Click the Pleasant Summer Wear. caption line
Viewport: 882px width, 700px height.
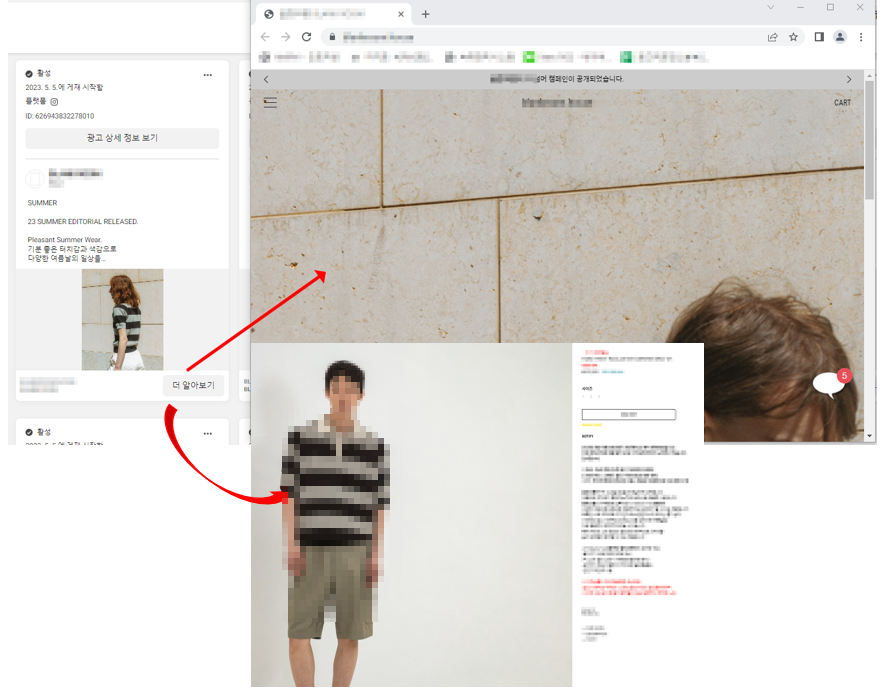pyautogui.click(x=65, y=240)
